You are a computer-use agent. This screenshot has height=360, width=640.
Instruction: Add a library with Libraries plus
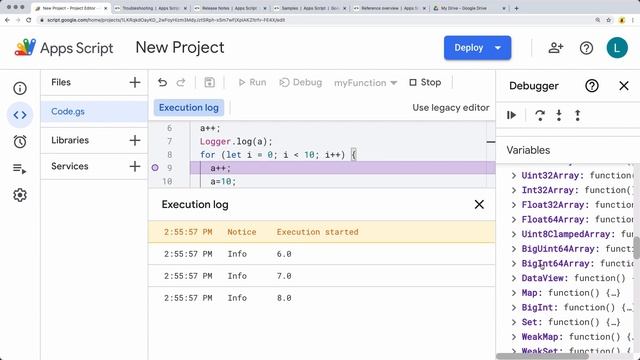coord(135,140)
